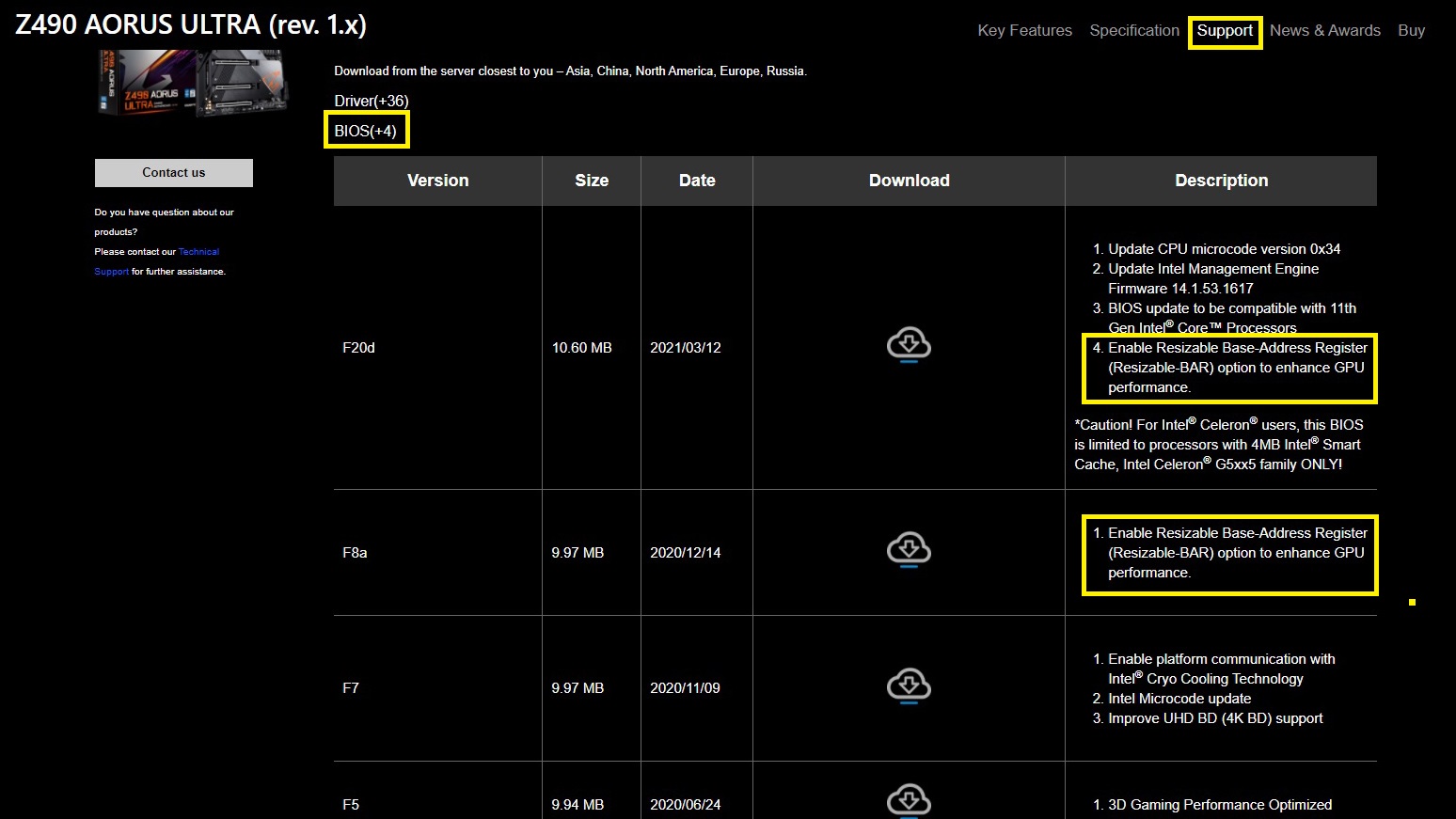Go to News & Awards tab

[x=1324, y=31]
